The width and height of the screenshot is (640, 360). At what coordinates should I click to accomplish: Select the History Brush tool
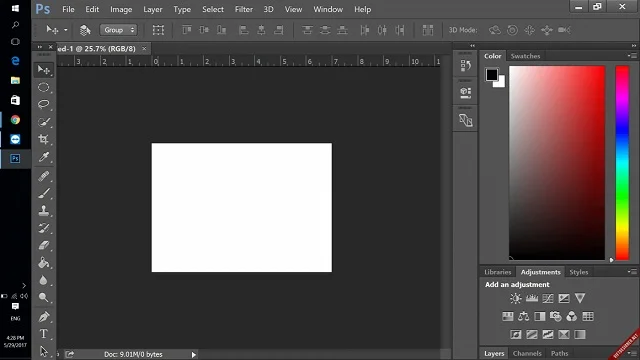click(x=44, y=228)
